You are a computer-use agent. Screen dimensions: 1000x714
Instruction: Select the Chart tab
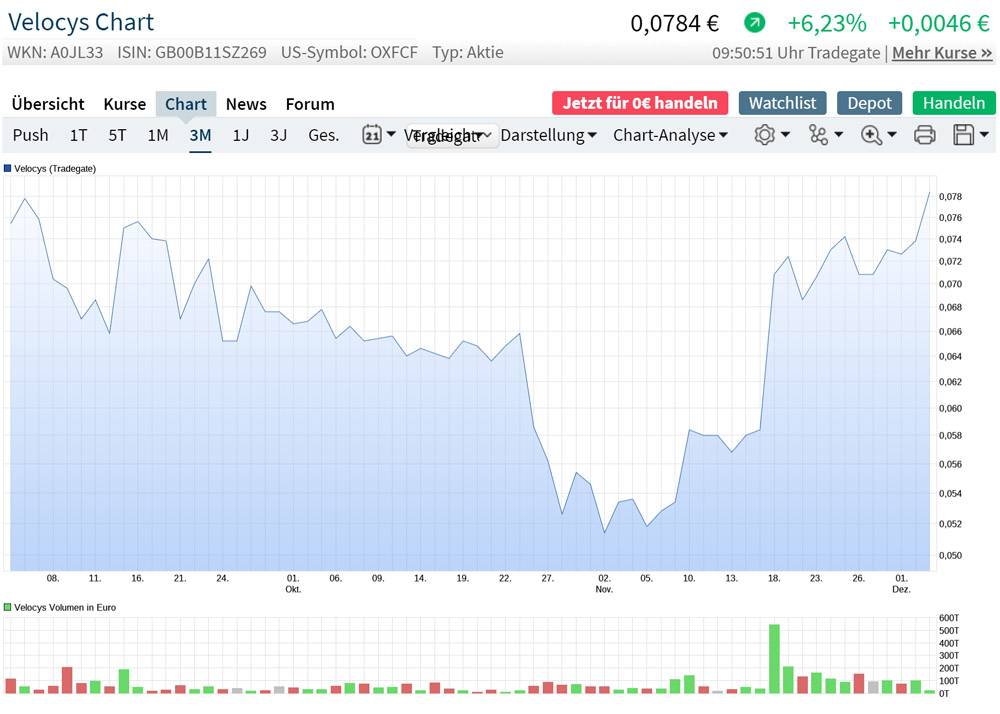tap(186, 104)
